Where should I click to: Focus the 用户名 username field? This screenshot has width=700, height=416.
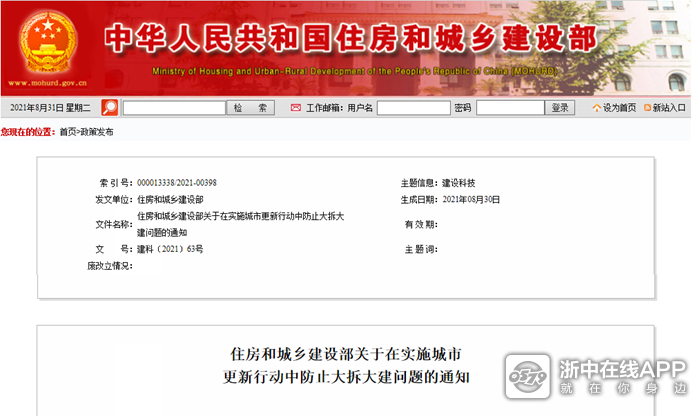(413, 108)
